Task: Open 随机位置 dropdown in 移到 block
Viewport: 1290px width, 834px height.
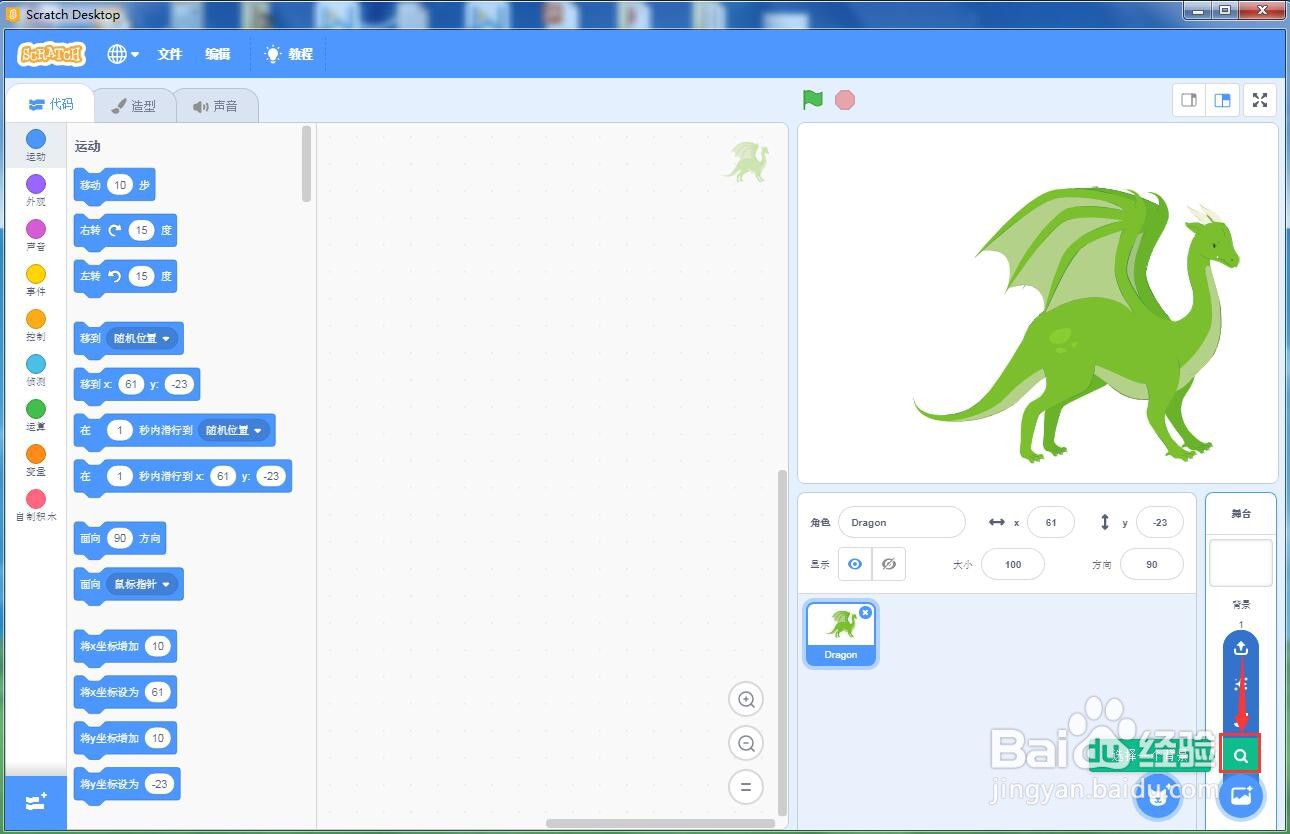Action: click(x=142, y=338)
